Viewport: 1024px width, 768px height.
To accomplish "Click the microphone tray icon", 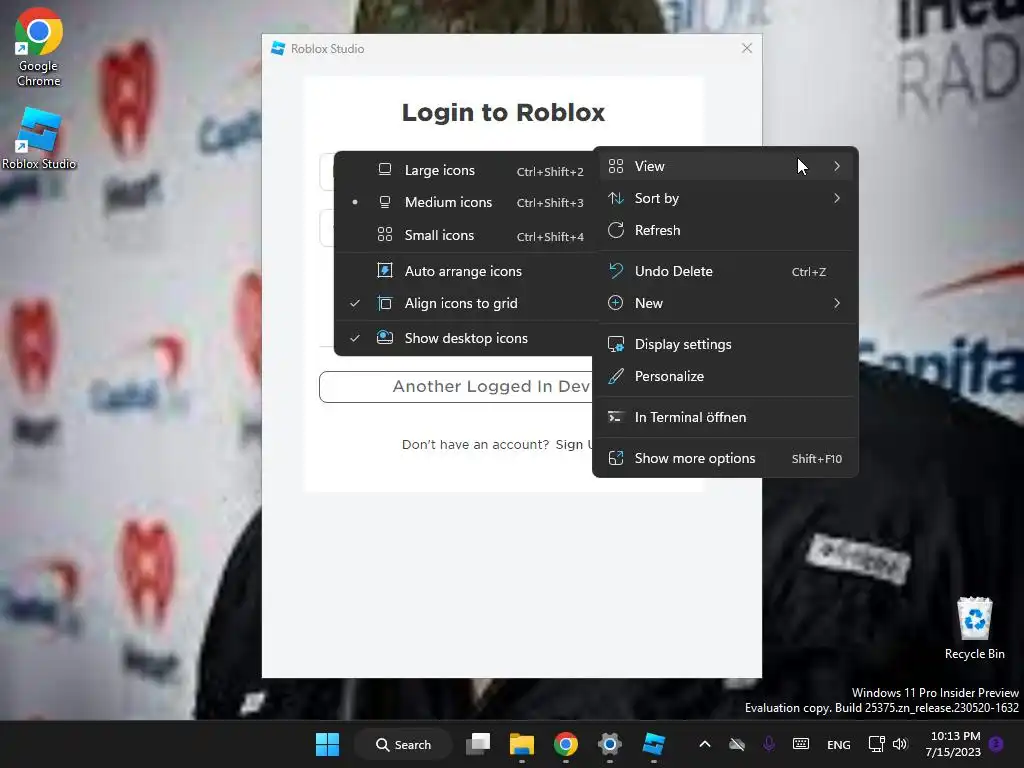I will click(x=769, y=744).
